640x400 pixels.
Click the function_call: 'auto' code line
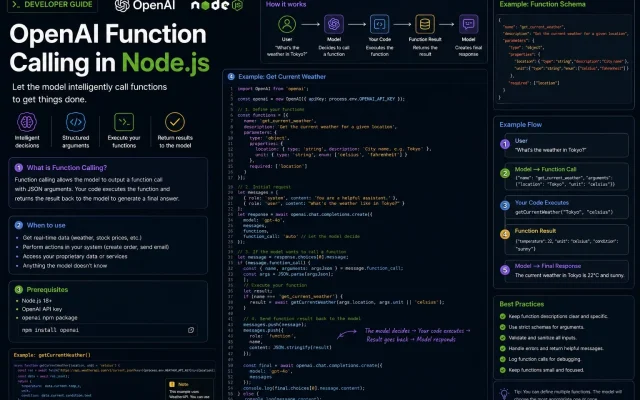(x=301, y=236)
